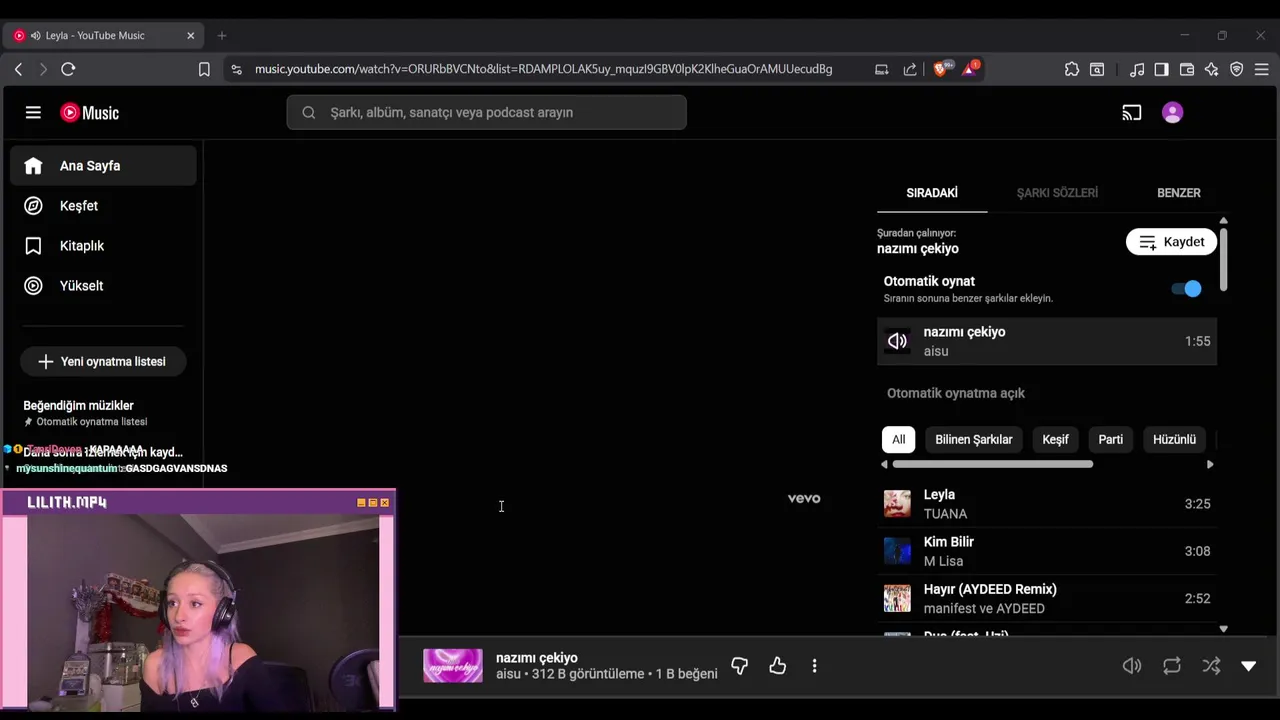Click the browser address bar URL
The height and width of the screenshot is (720, 1280).
[x=543, y=69]
